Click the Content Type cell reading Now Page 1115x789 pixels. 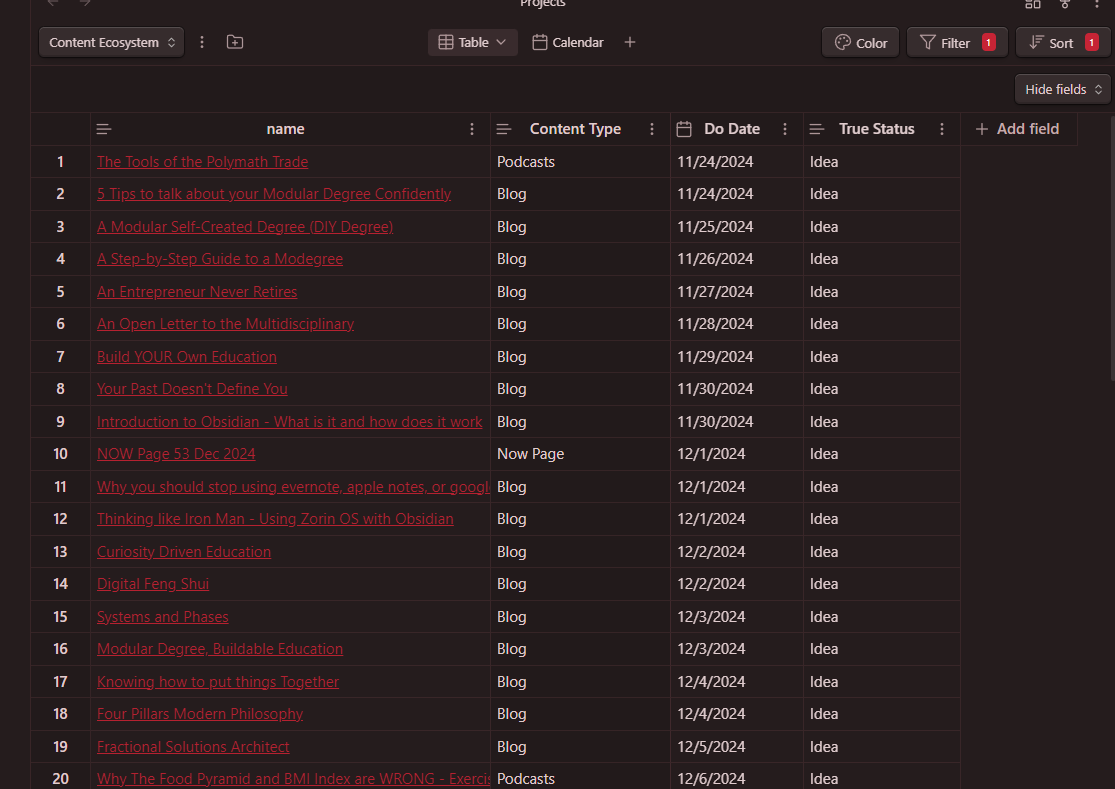[x=579, y=454]
